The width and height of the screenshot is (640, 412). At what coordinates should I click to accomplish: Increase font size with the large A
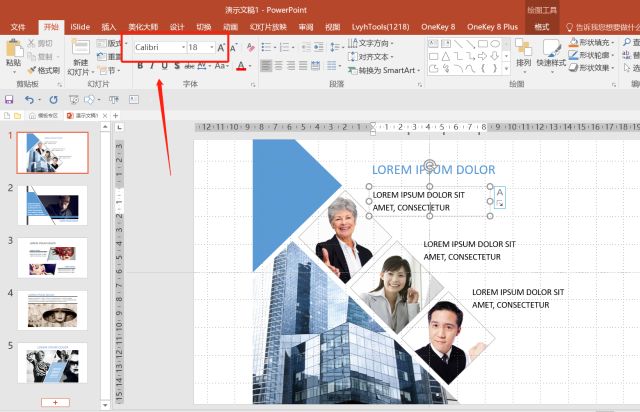point(221,47)
